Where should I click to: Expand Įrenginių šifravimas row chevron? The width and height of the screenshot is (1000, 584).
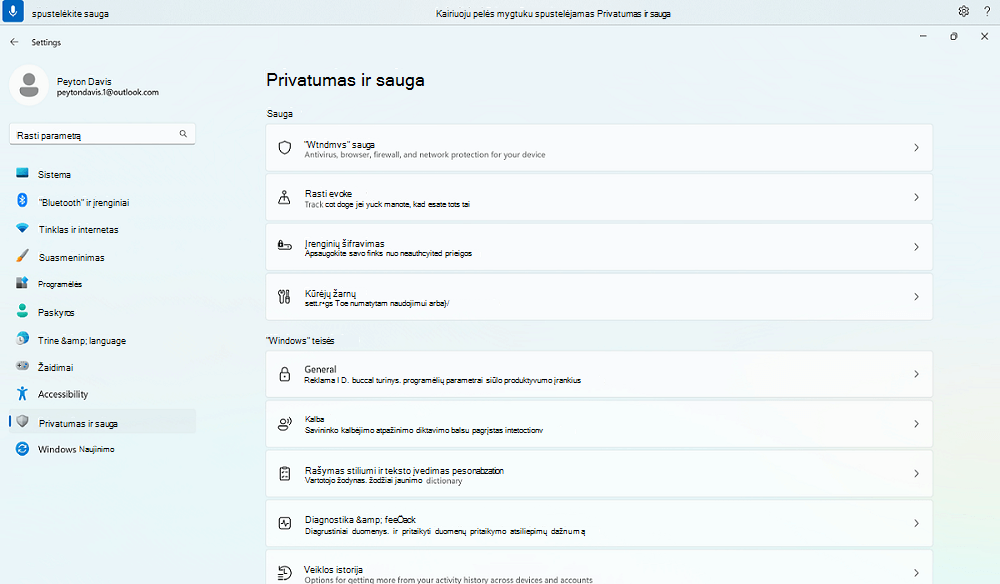pos(916,247)
